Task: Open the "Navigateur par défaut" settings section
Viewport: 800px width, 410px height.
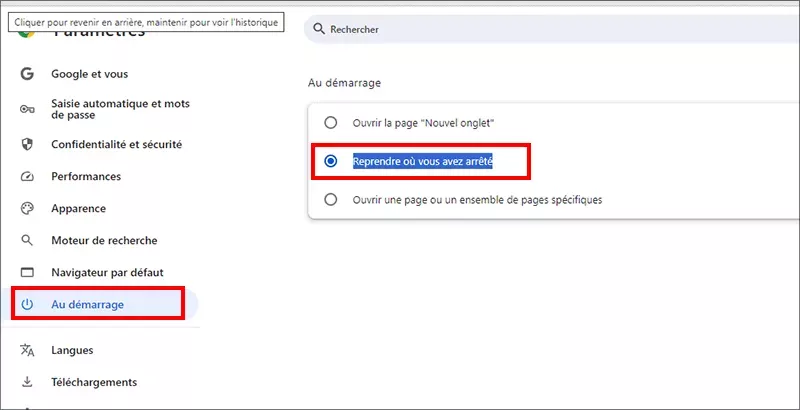Action: tap(107, 272)
